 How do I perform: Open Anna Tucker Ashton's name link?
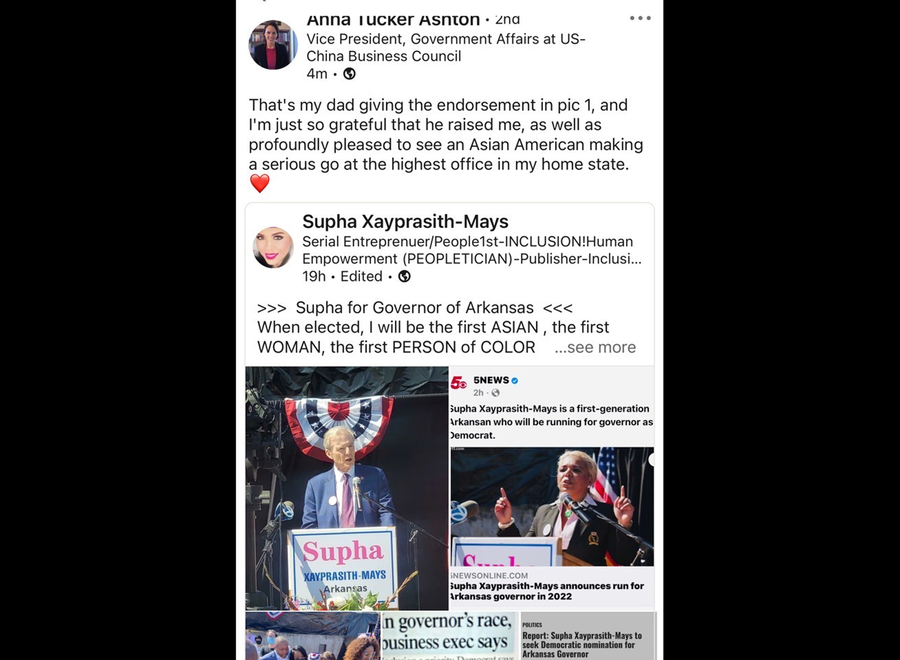pos(393,20)
